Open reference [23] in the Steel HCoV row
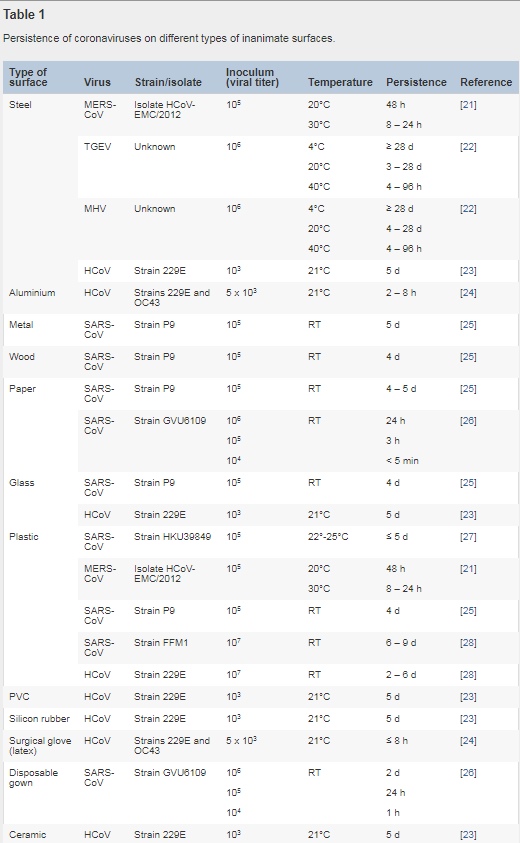The width and height of the screenshot is (520, 843). coord(468,271)
